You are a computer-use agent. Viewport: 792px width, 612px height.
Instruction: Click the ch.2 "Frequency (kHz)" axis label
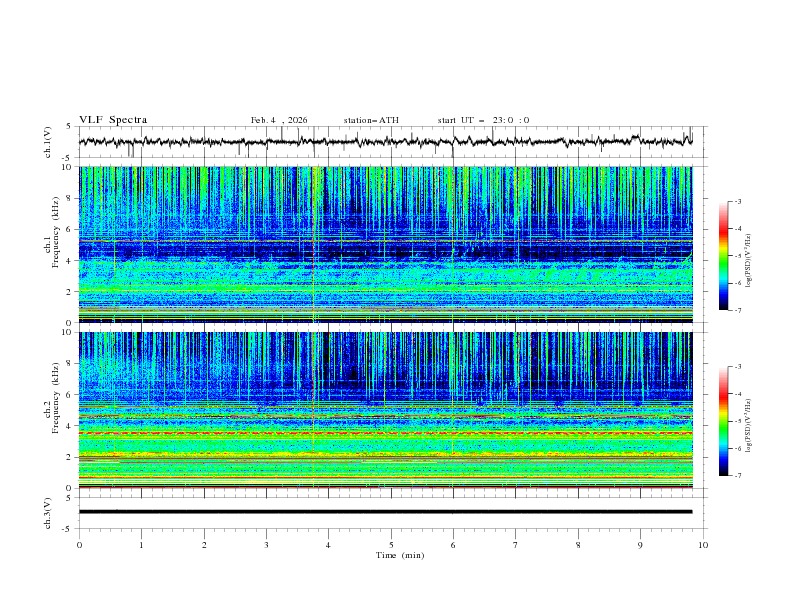[55, 398]
